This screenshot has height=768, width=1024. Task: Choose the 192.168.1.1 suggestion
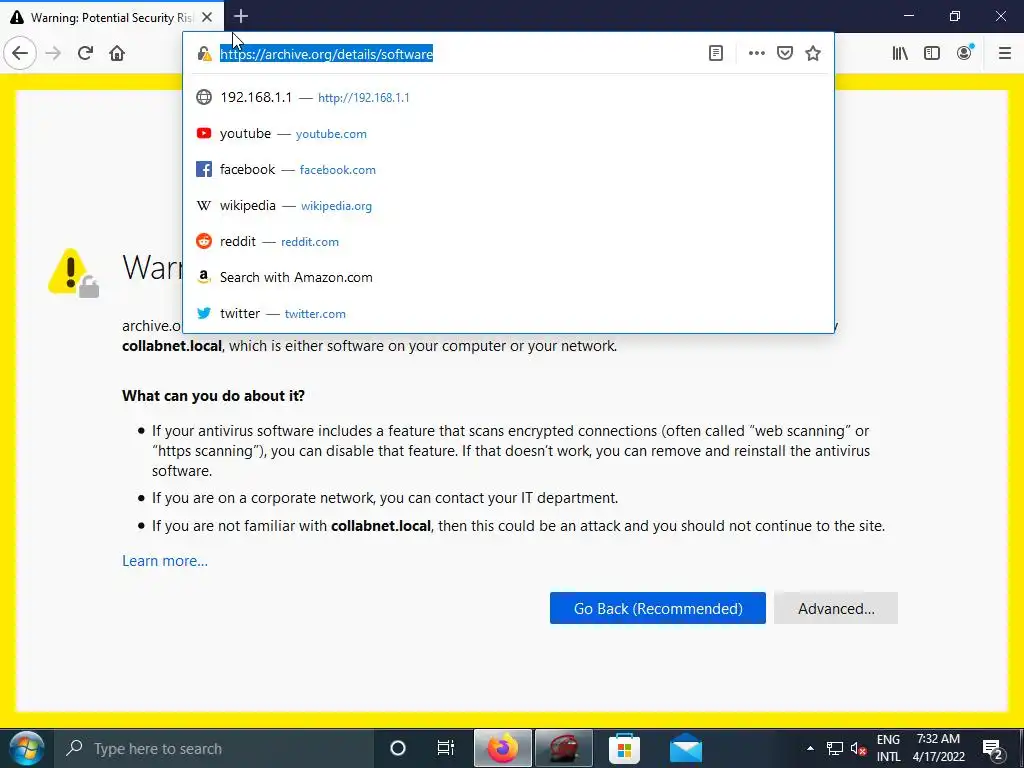tap(508, 97)
